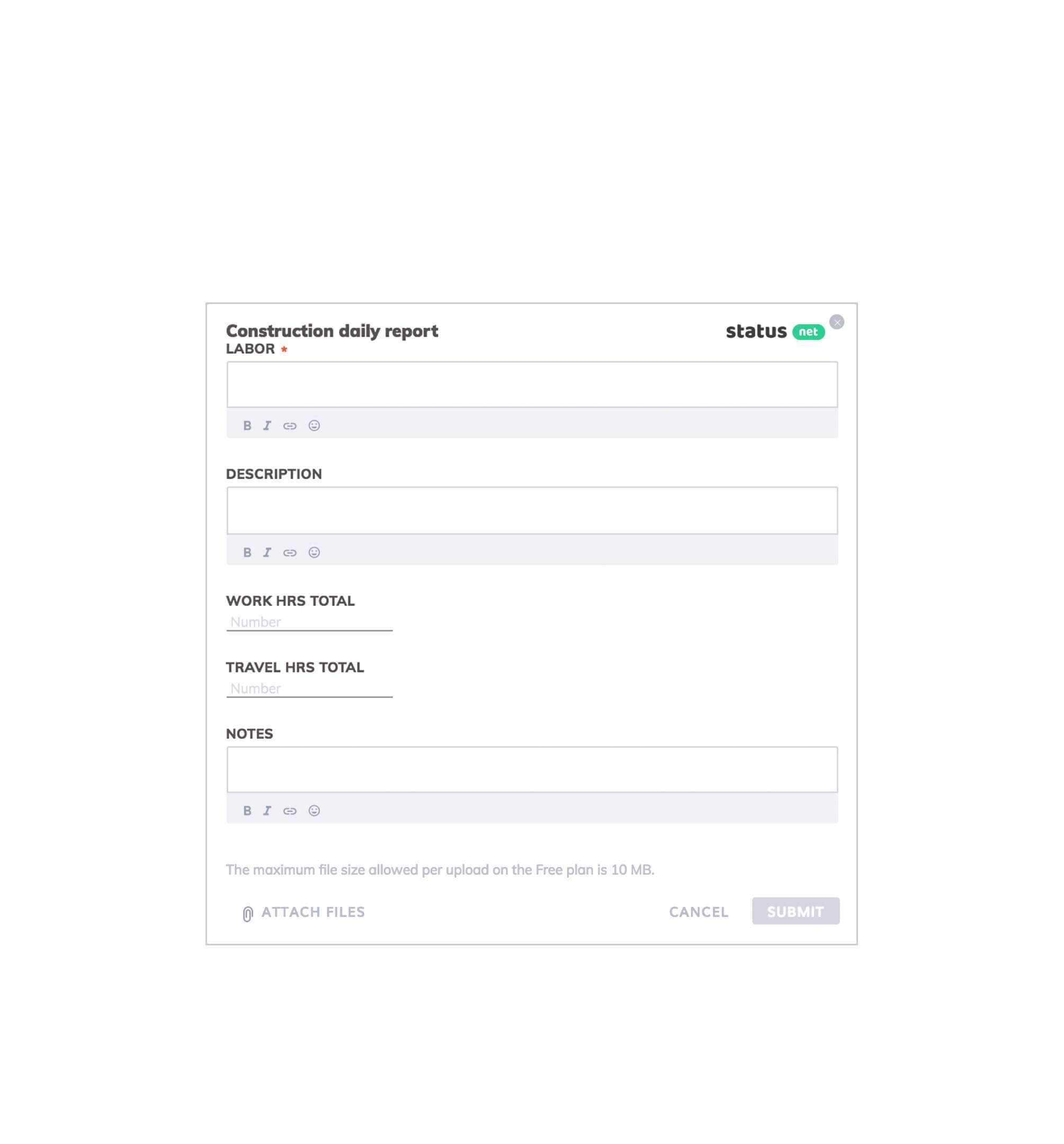Image resolution: width=1064 pixels, height=1144 pixels.
Task: Click the Link icon in DESCRIPTION field
Action: (290, 552)
